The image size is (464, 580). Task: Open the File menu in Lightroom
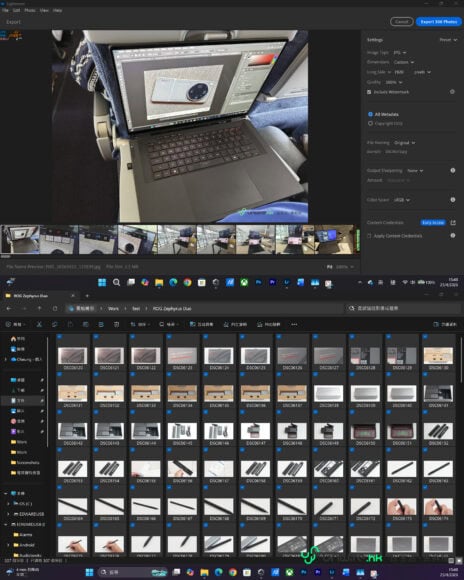(5, 10)
